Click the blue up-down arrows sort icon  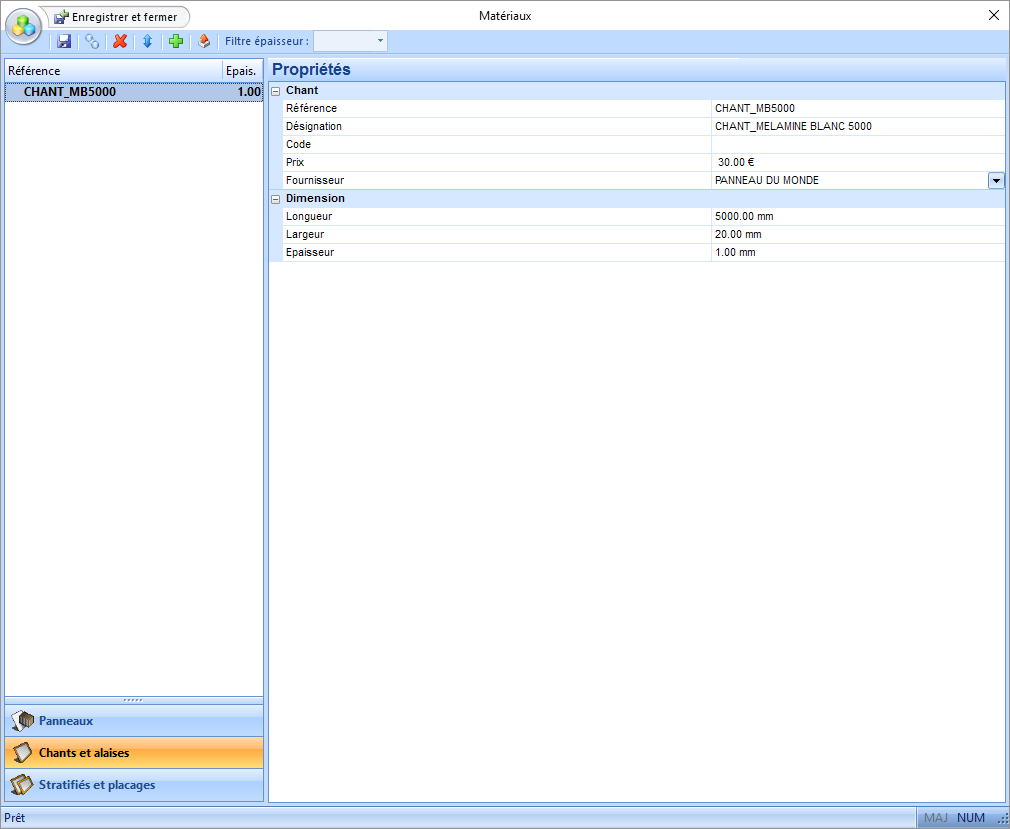147,41
